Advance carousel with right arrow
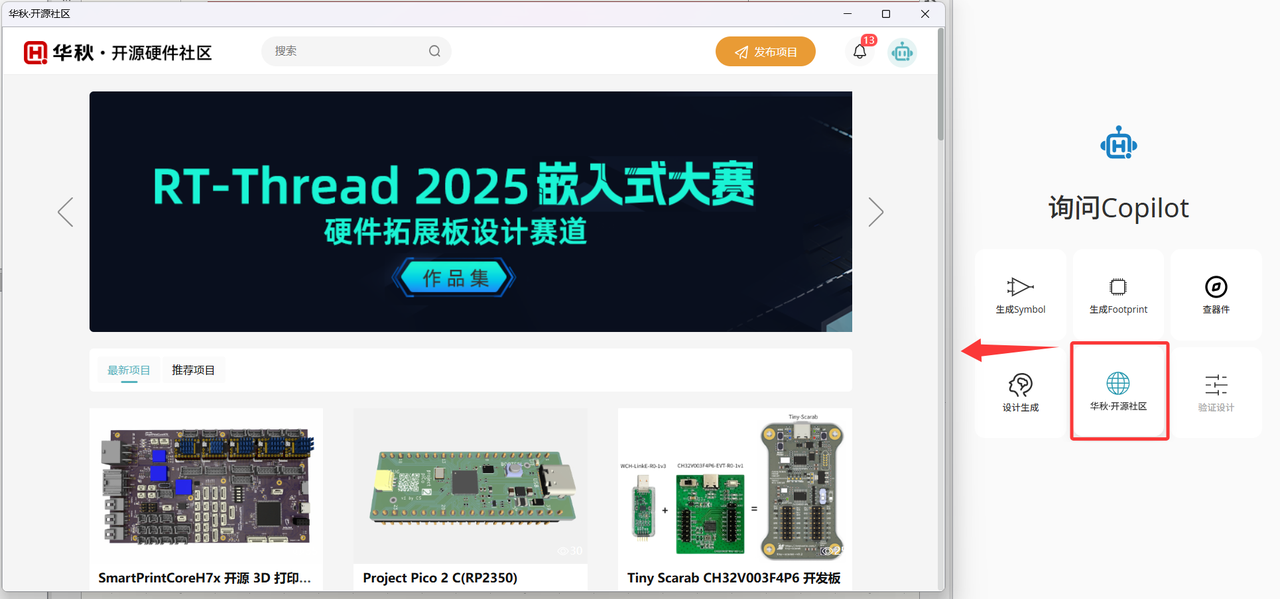This screenshot has height=599, width=1280. point(876,212)
